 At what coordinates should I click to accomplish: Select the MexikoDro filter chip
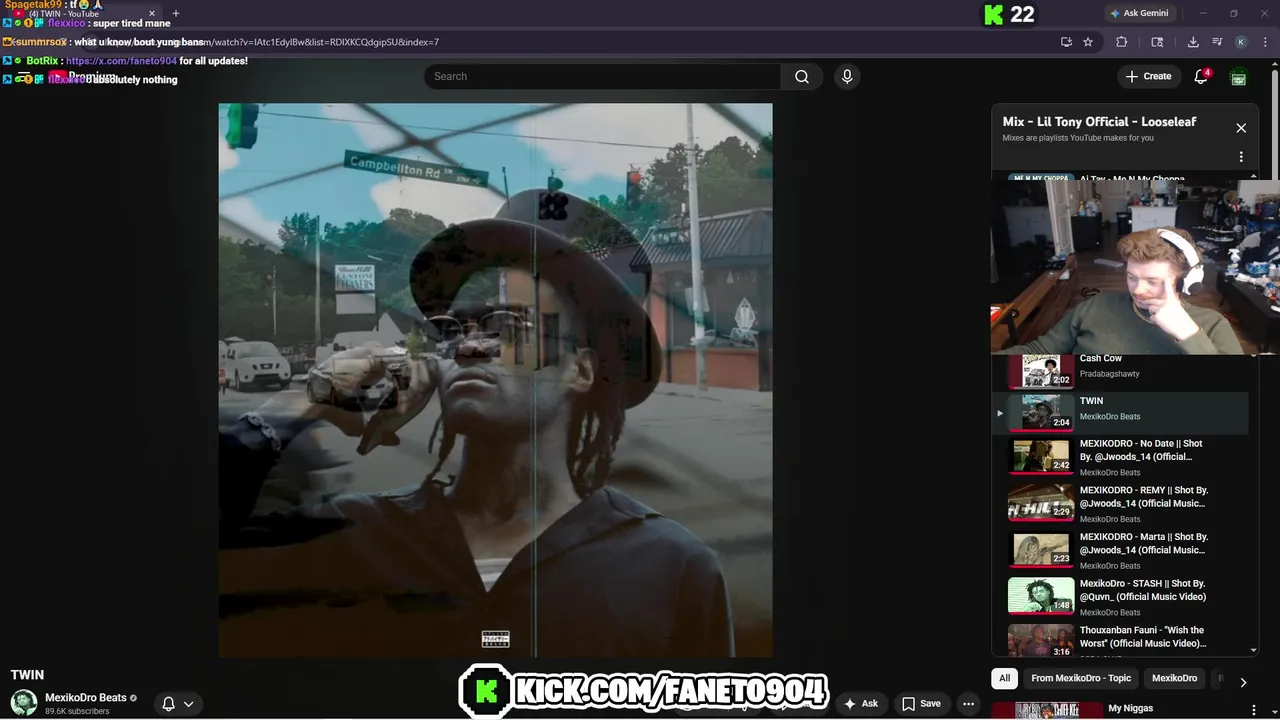[x=1174, y=678]
